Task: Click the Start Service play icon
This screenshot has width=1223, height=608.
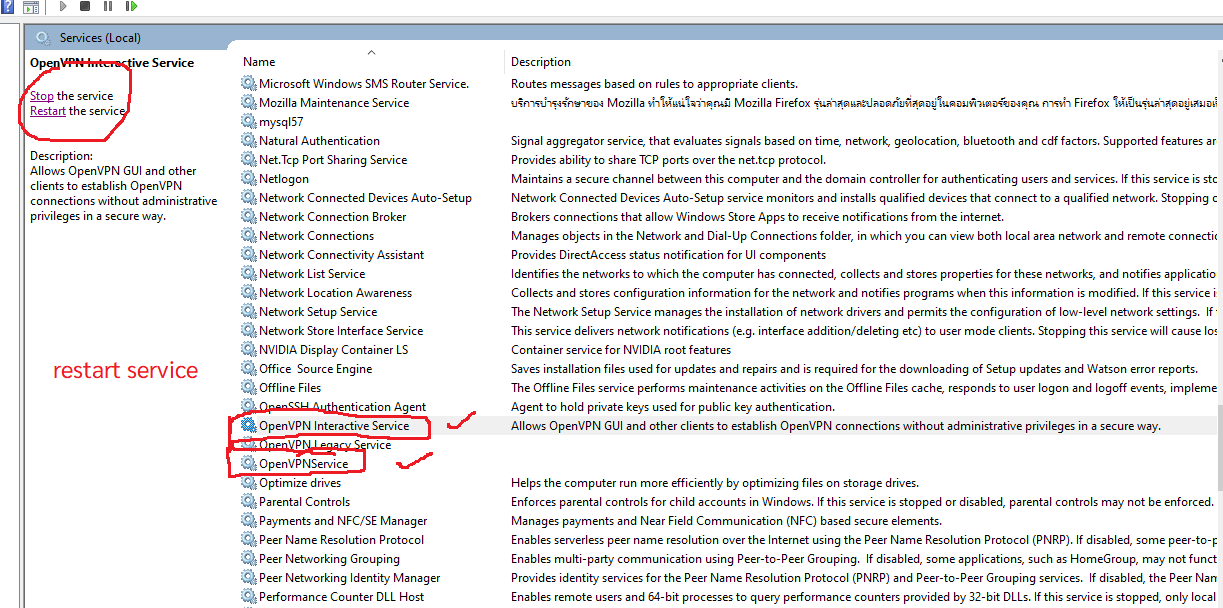Action: click(63, 7)
